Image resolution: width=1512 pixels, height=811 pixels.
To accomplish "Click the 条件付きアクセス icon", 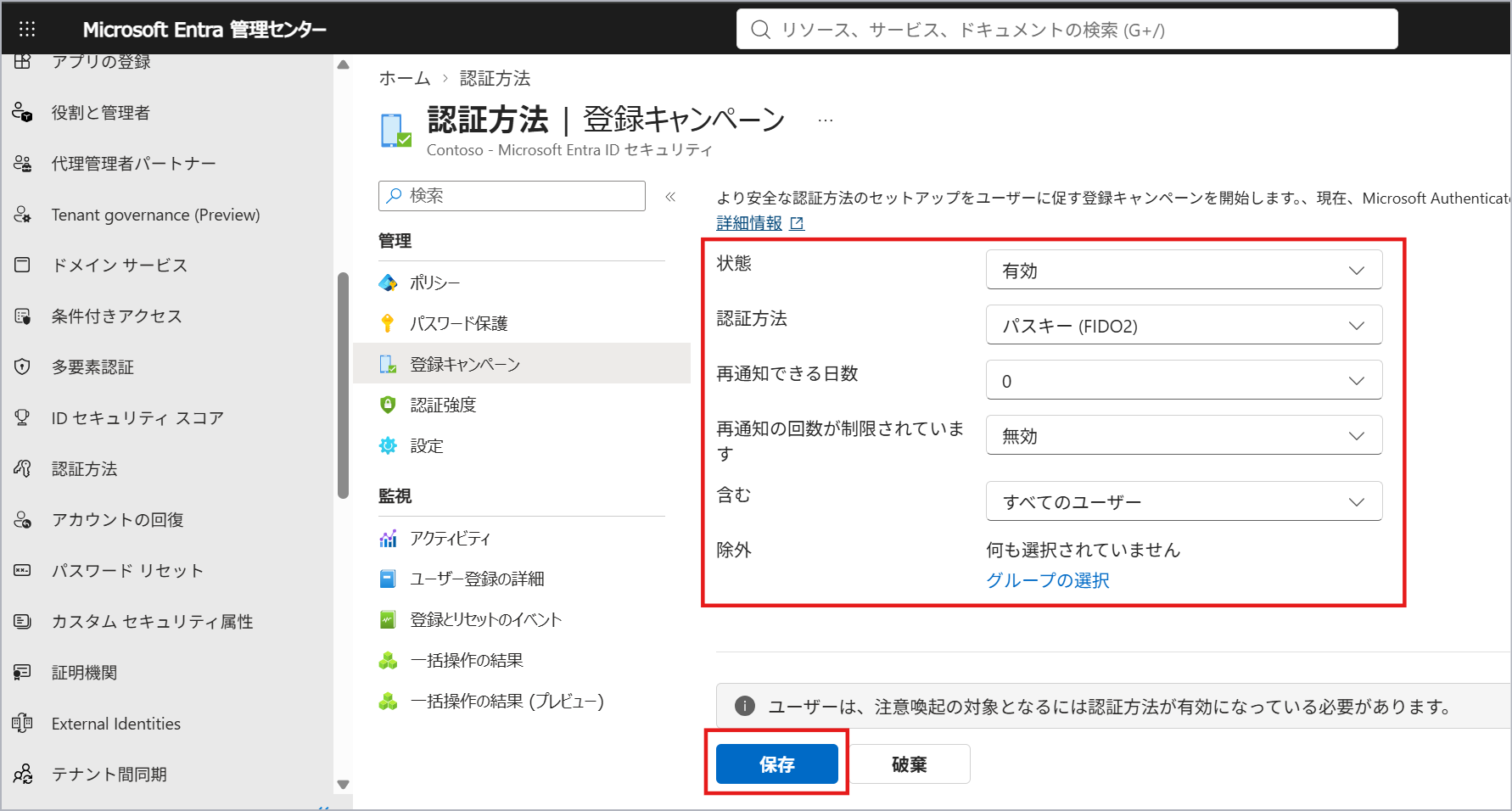I will pos(23,316).
